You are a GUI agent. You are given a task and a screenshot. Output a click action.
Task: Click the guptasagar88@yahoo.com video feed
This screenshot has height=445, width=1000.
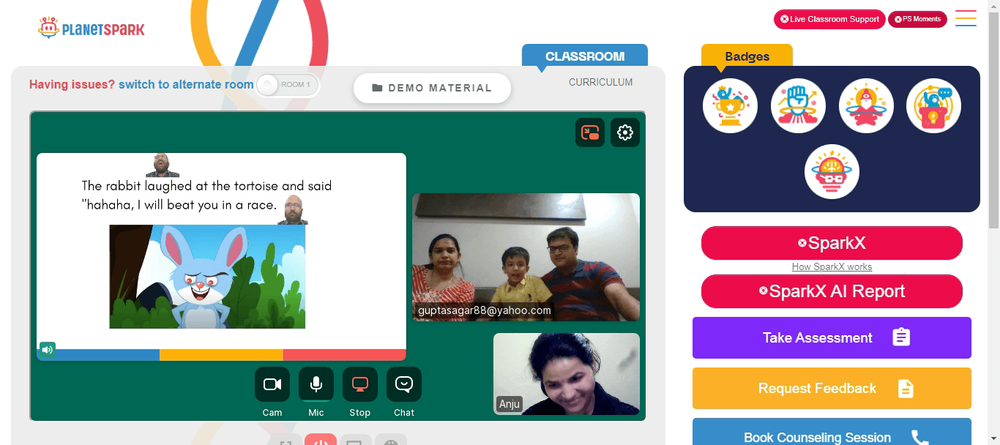(526, 257)
